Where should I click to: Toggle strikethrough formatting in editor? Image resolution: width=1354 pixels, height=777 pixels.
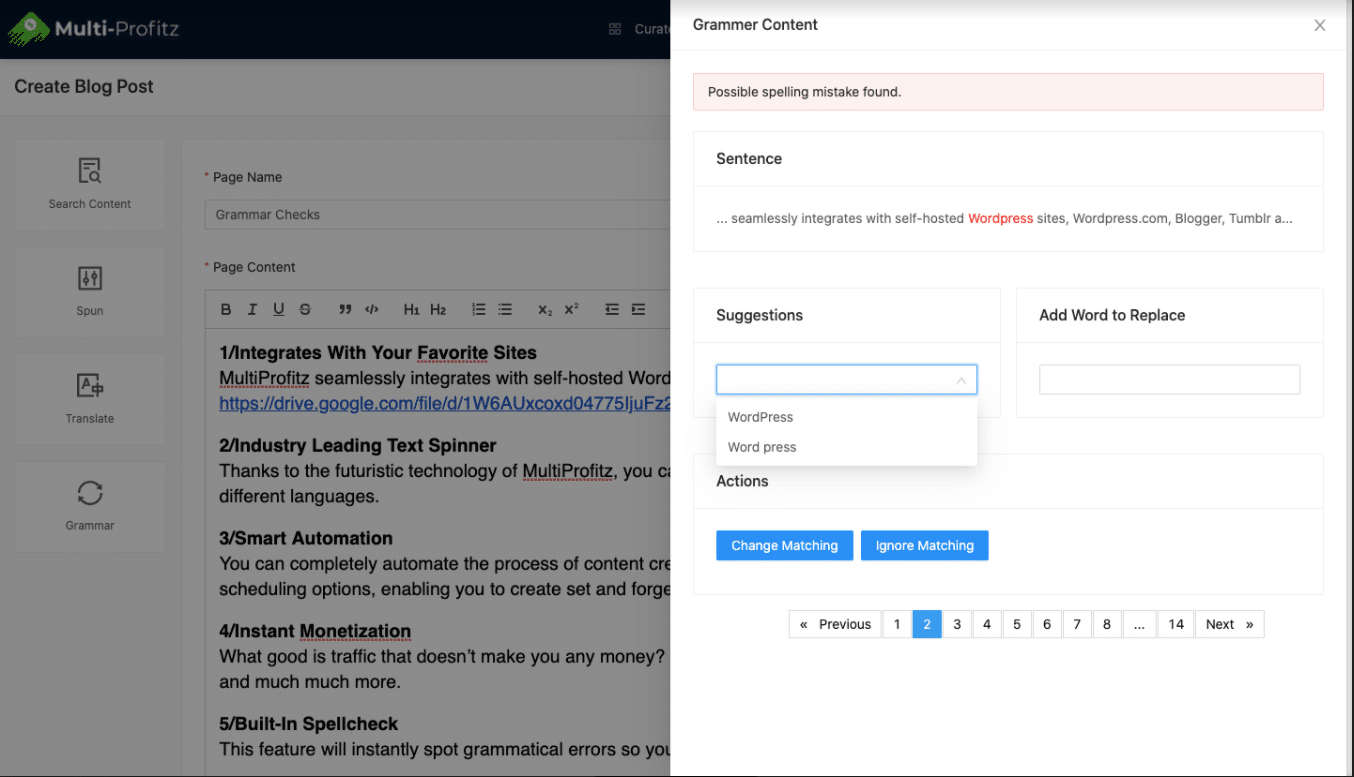pos(305,310)
